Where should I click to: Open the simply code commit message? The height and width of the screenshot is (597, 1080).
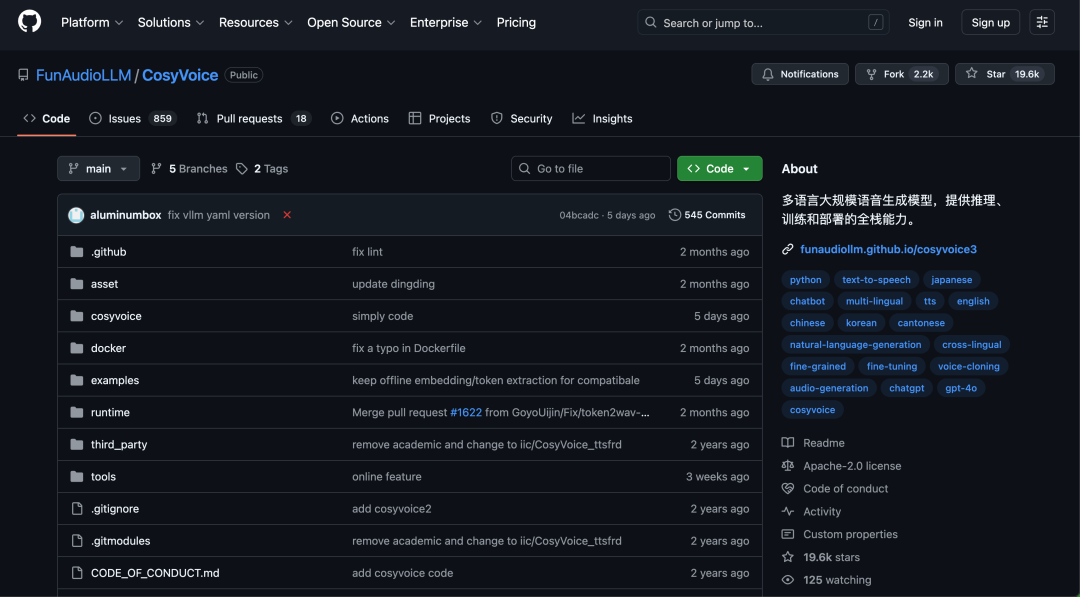382,316
